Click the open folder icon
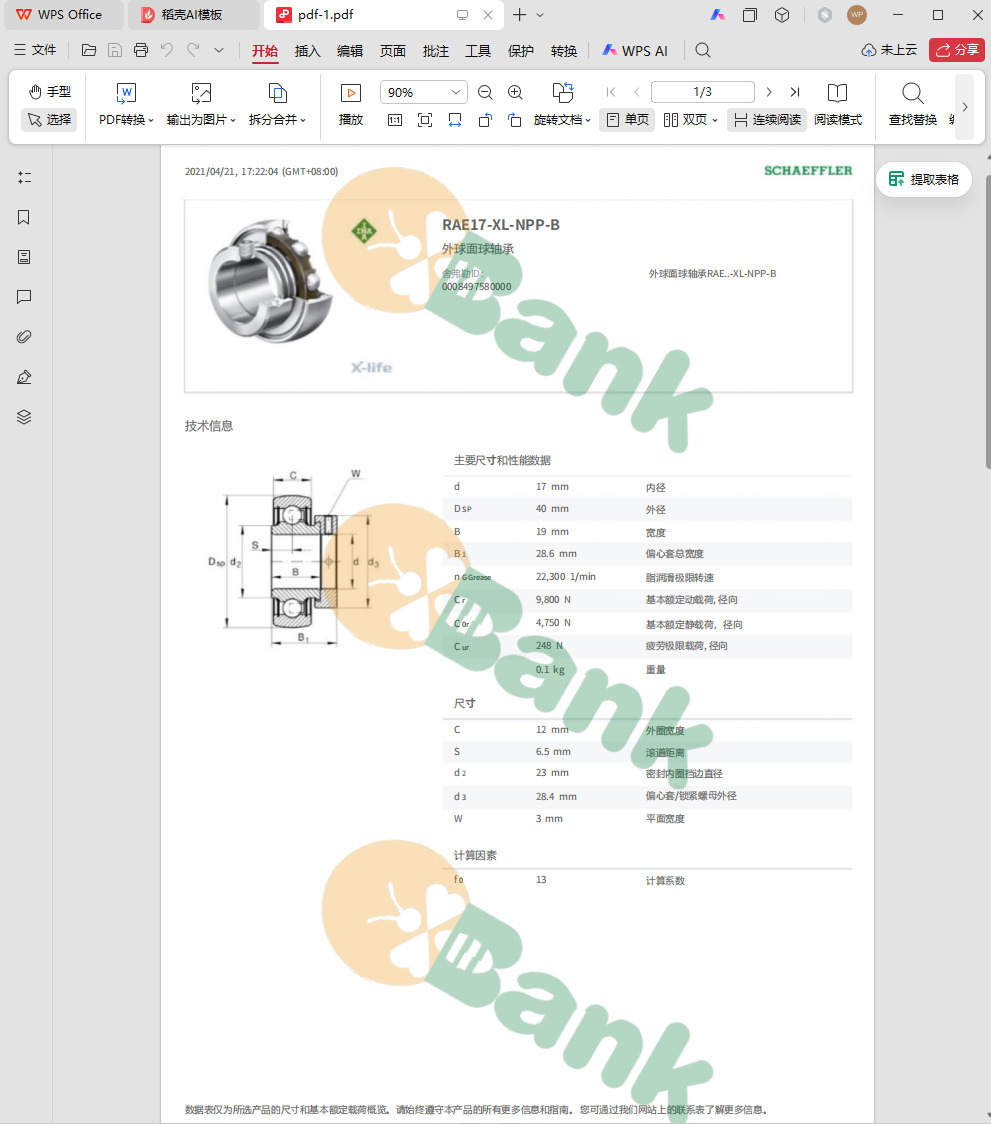 point(89,50)
